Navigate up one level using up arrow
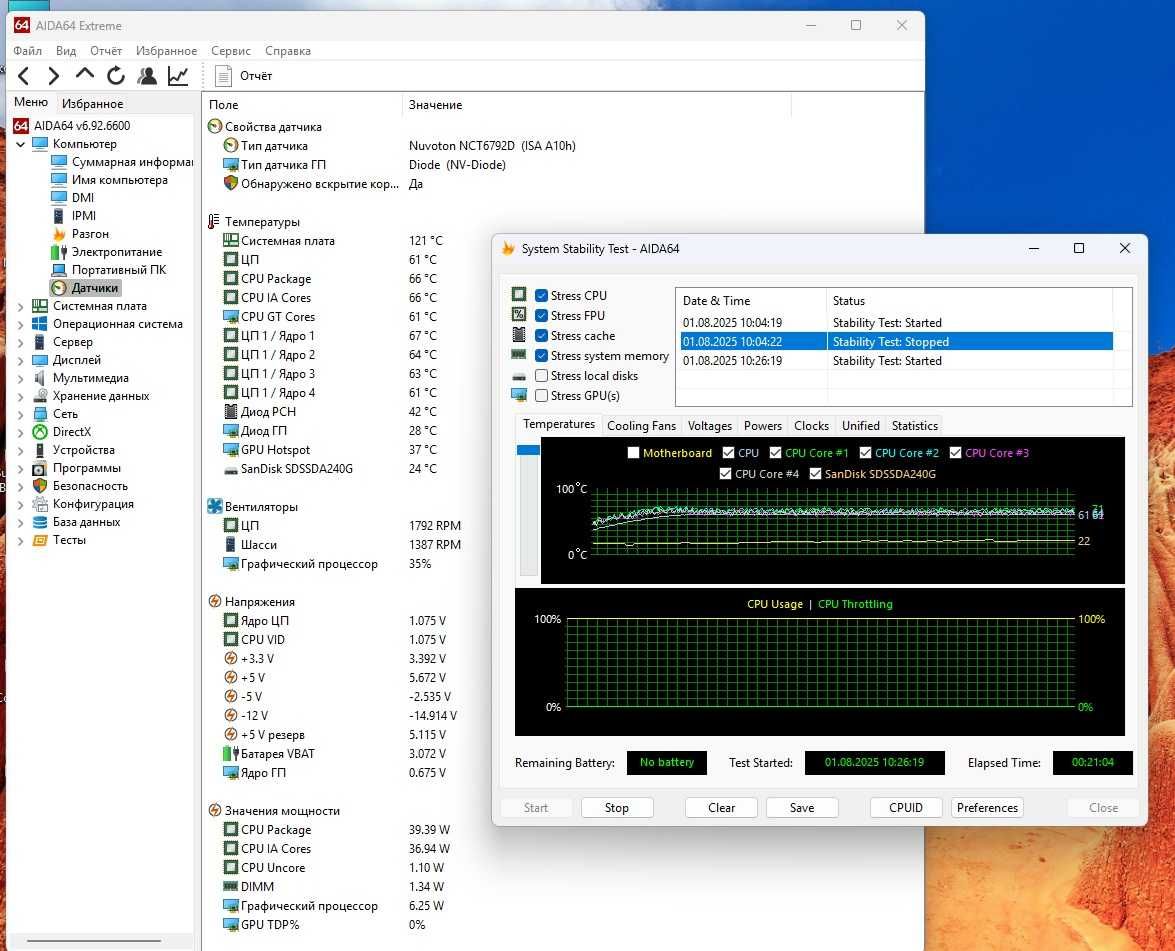 tap(85, 74)
